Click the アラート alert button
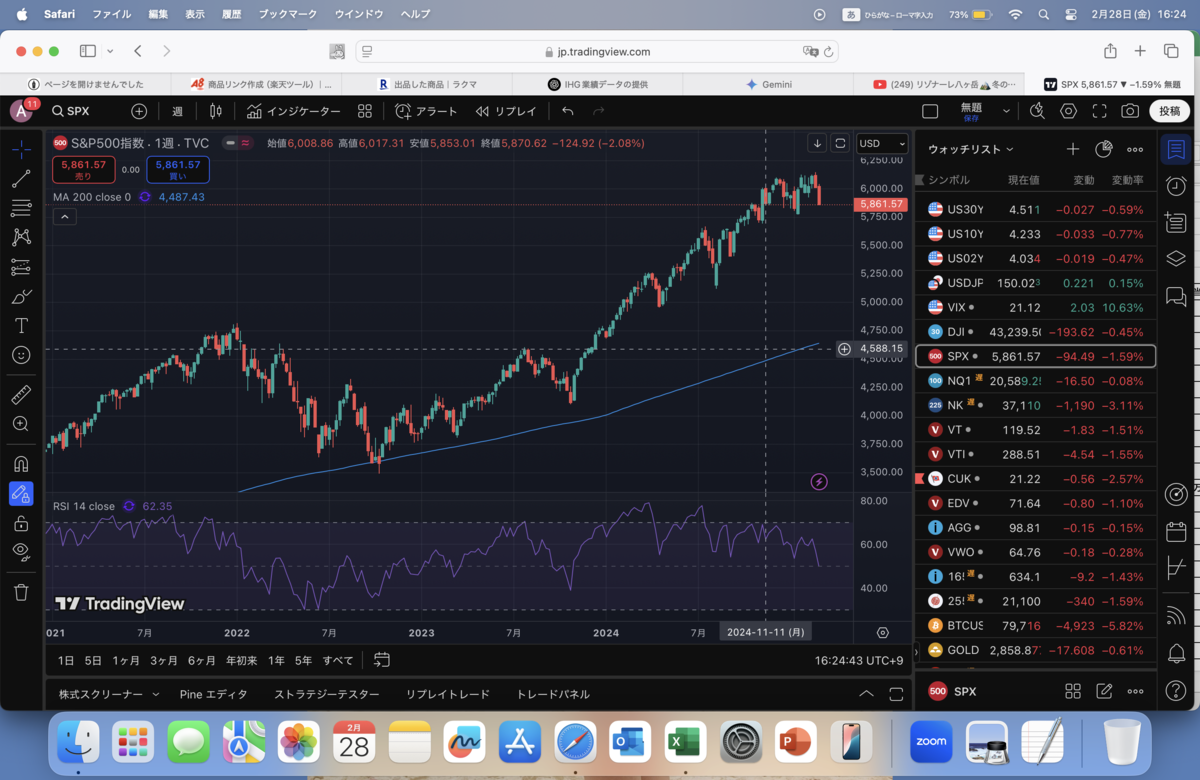 click(x=426, y=111)
